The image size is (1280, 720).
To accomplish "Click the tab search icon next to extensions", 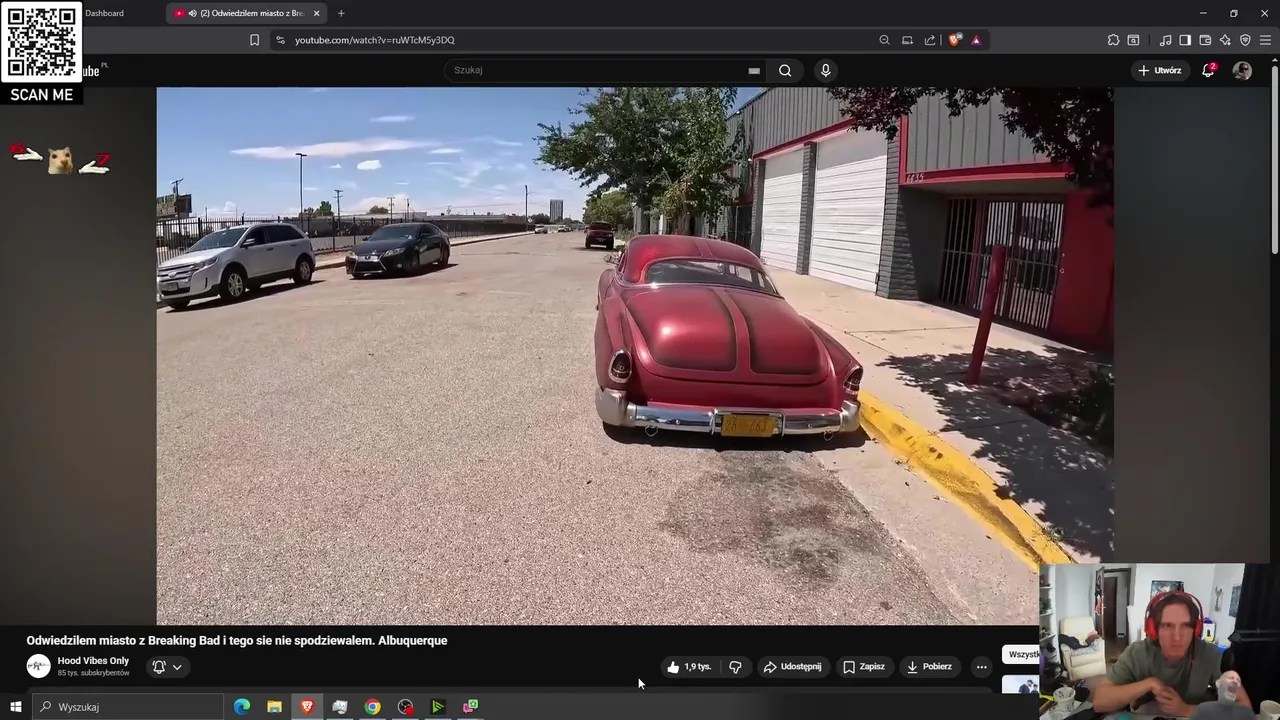I will 1133,40.
